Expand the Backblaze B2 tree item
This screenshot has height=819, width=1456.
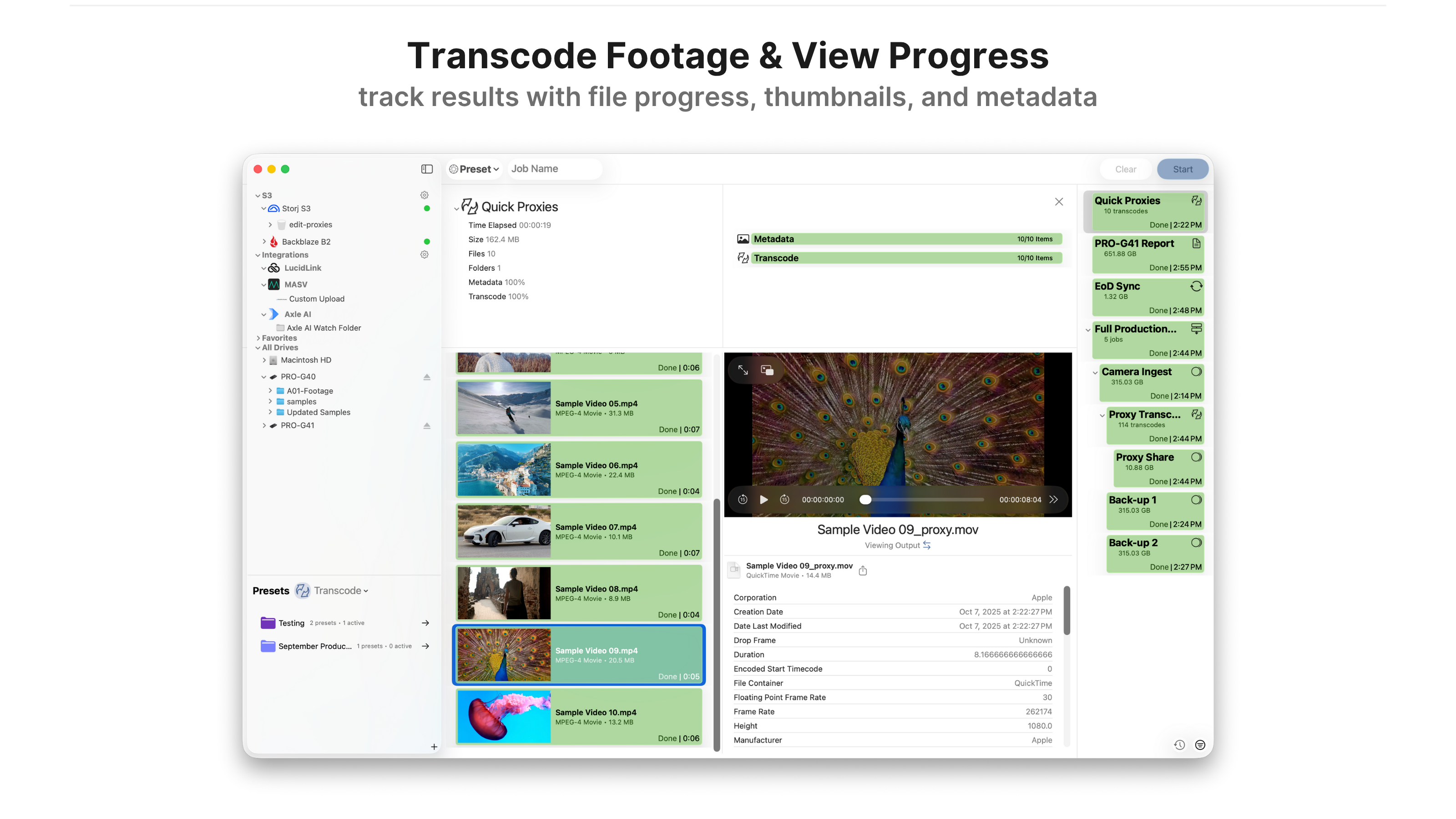pyautogui.click(x=264, y=241)
